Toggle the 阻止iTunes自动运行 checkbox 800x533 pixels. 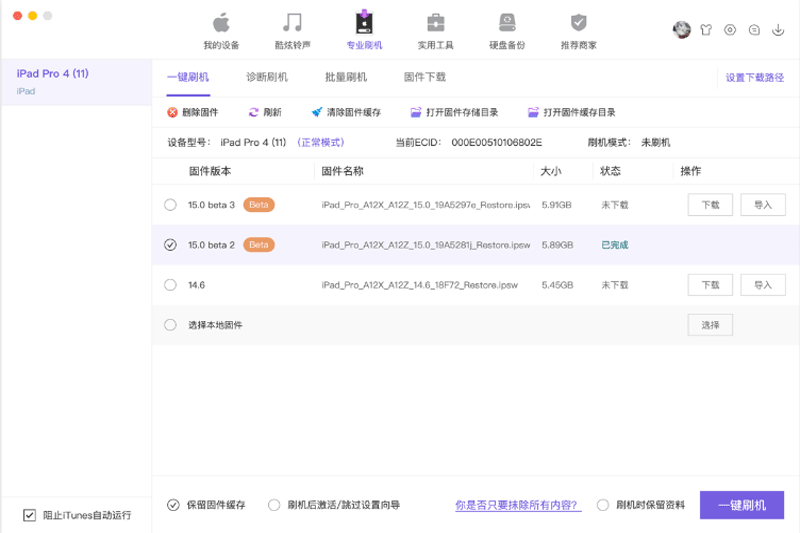(x=29, y=515)
